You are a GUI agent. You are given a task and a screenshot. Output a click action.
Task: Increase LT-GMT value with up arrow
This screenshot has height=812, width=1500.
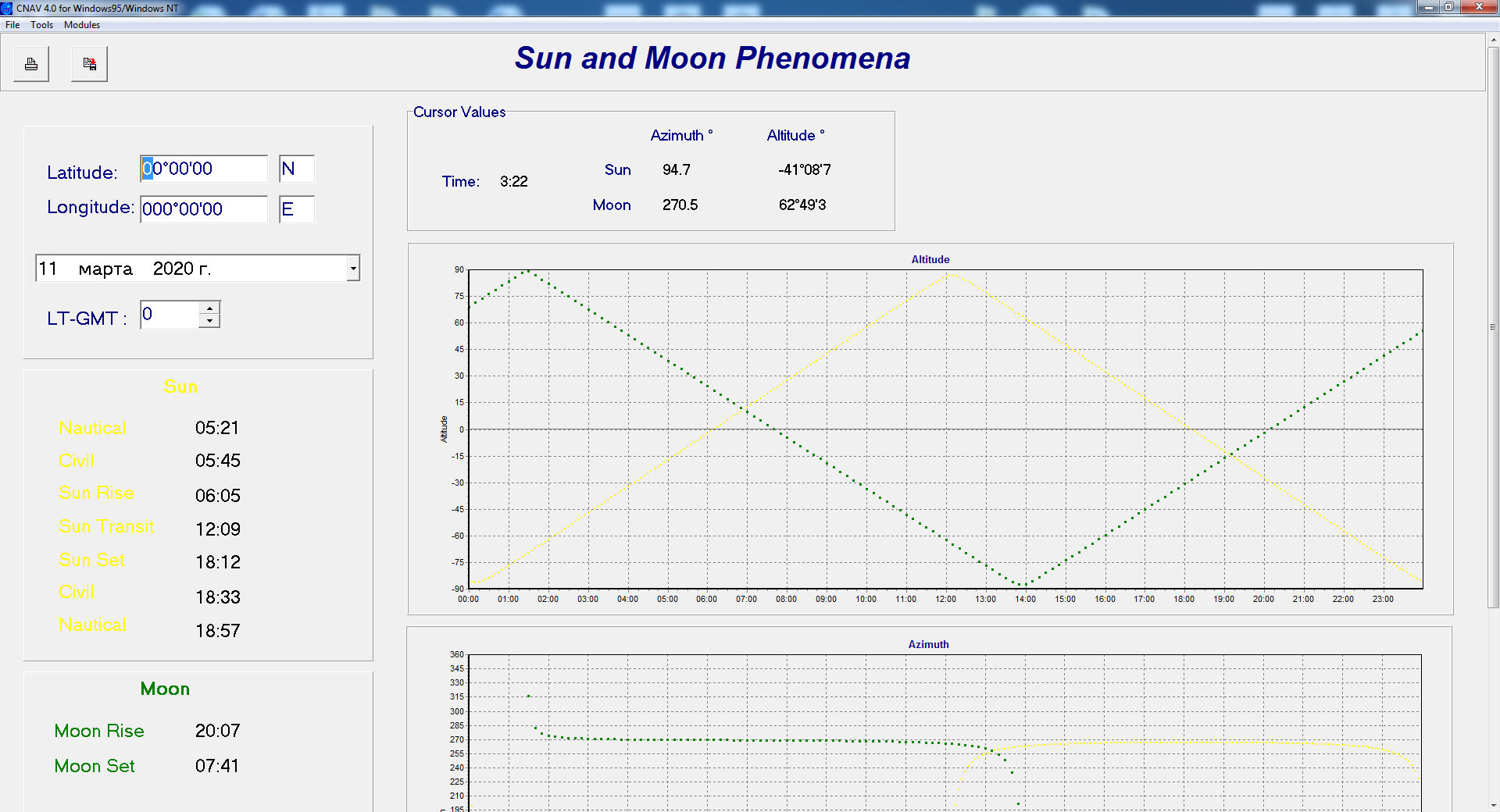pyautogui.click(x=209, y=308)
